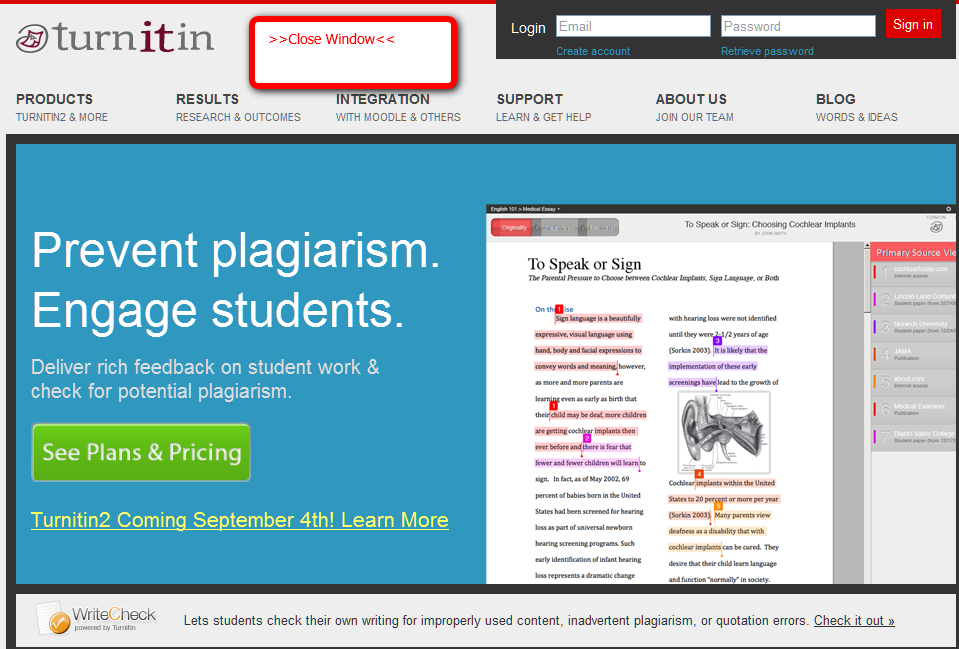Select source 2 Lincoln Land Community

(x=914, y=300)
